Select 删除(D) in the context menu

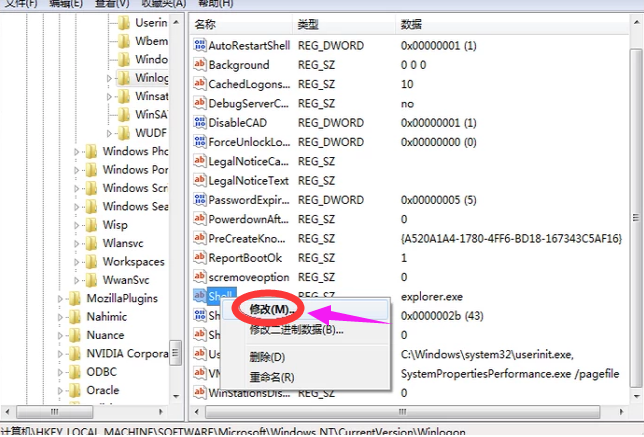(267, 357)
